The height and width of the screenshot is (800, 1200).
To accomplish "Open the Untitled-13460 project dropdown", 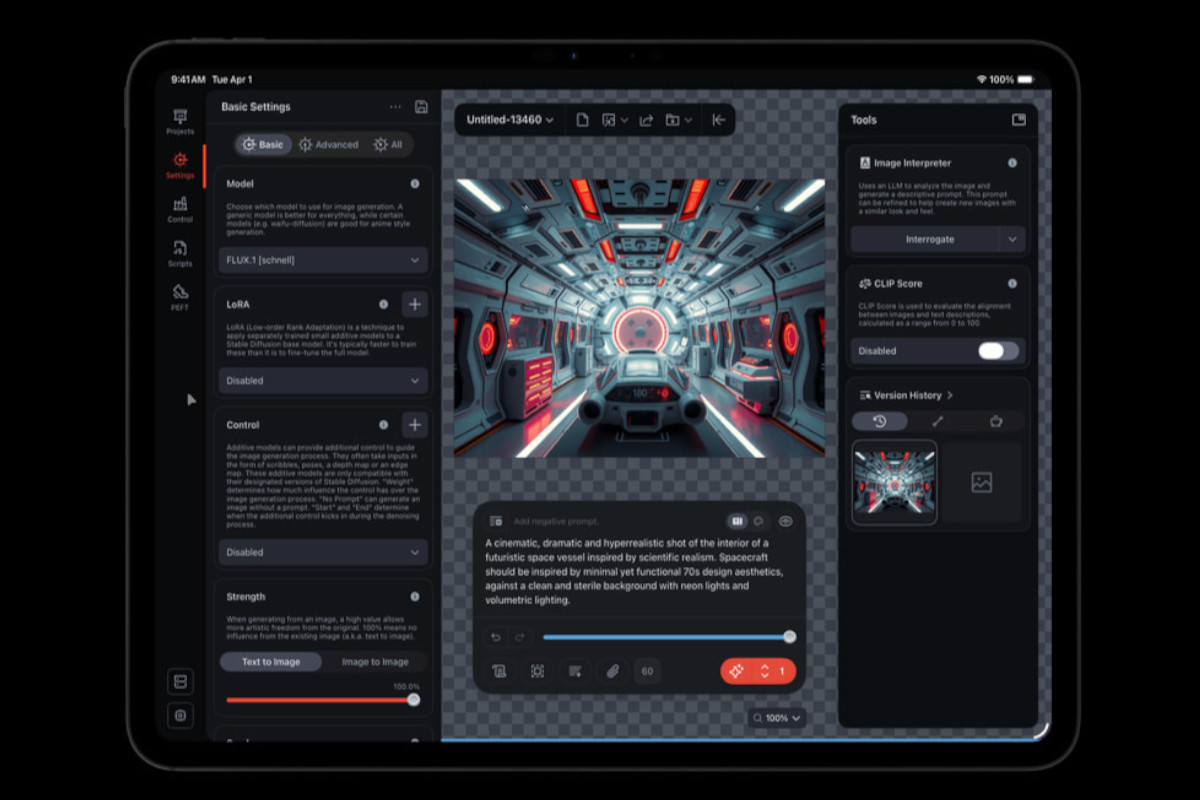I will coord(510,120).
